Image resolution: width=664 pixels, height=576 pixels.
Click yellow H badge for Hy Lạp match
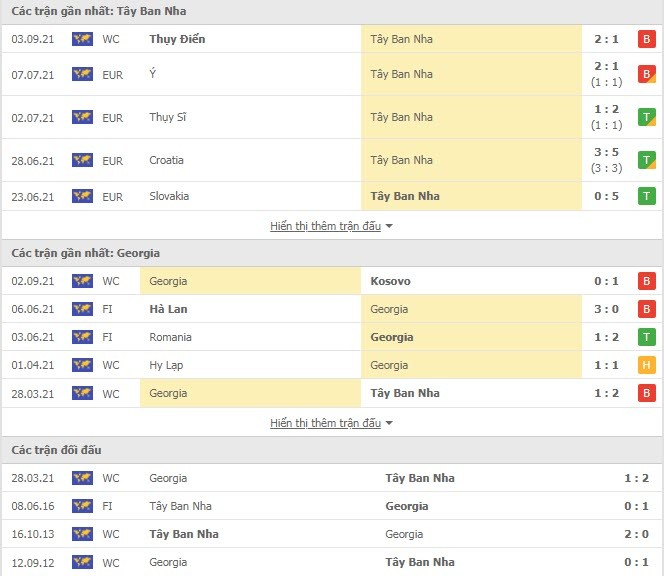tap(646, 365)
